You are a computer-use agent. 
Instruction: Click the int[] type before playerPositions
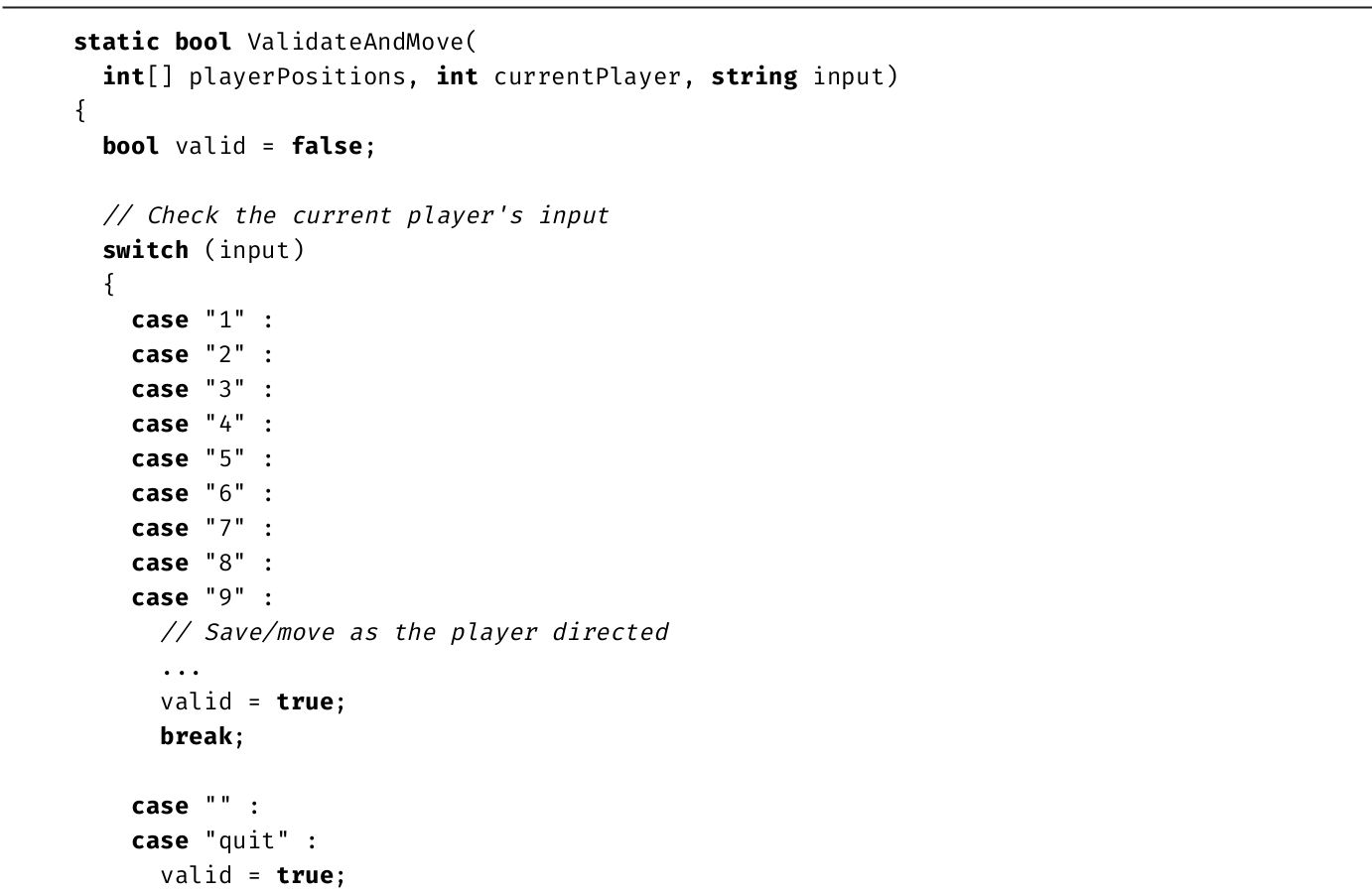coord(137,76)
